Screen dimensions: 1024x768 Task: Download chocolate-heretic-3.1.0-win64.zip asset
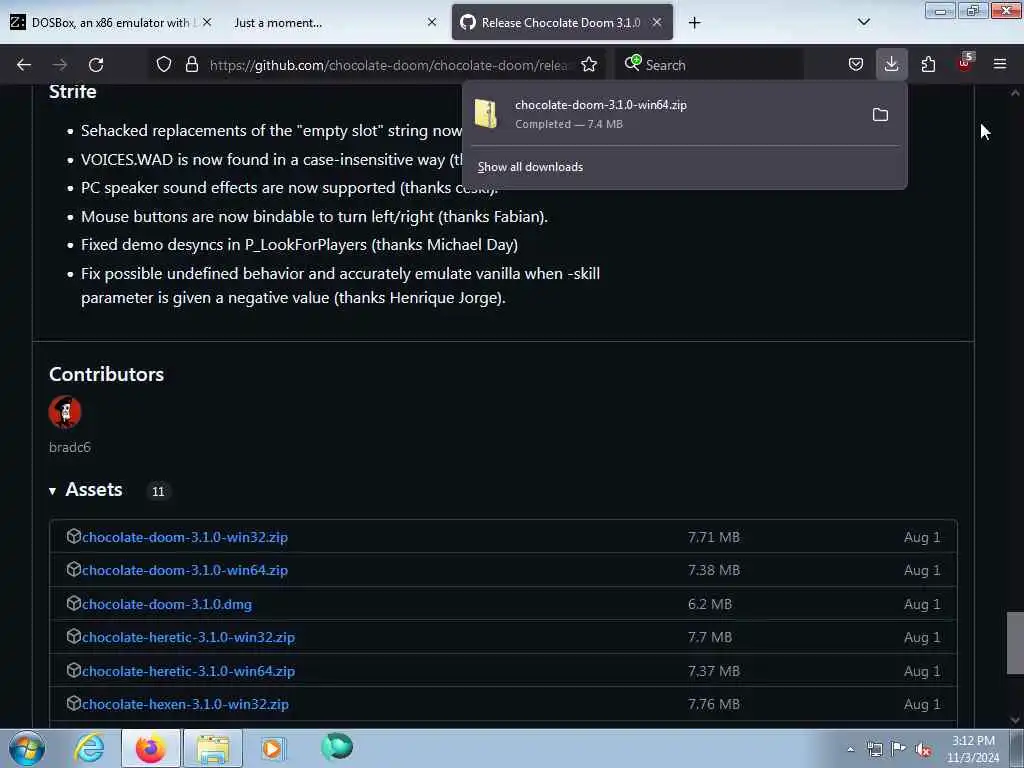(x=188, y=671)
